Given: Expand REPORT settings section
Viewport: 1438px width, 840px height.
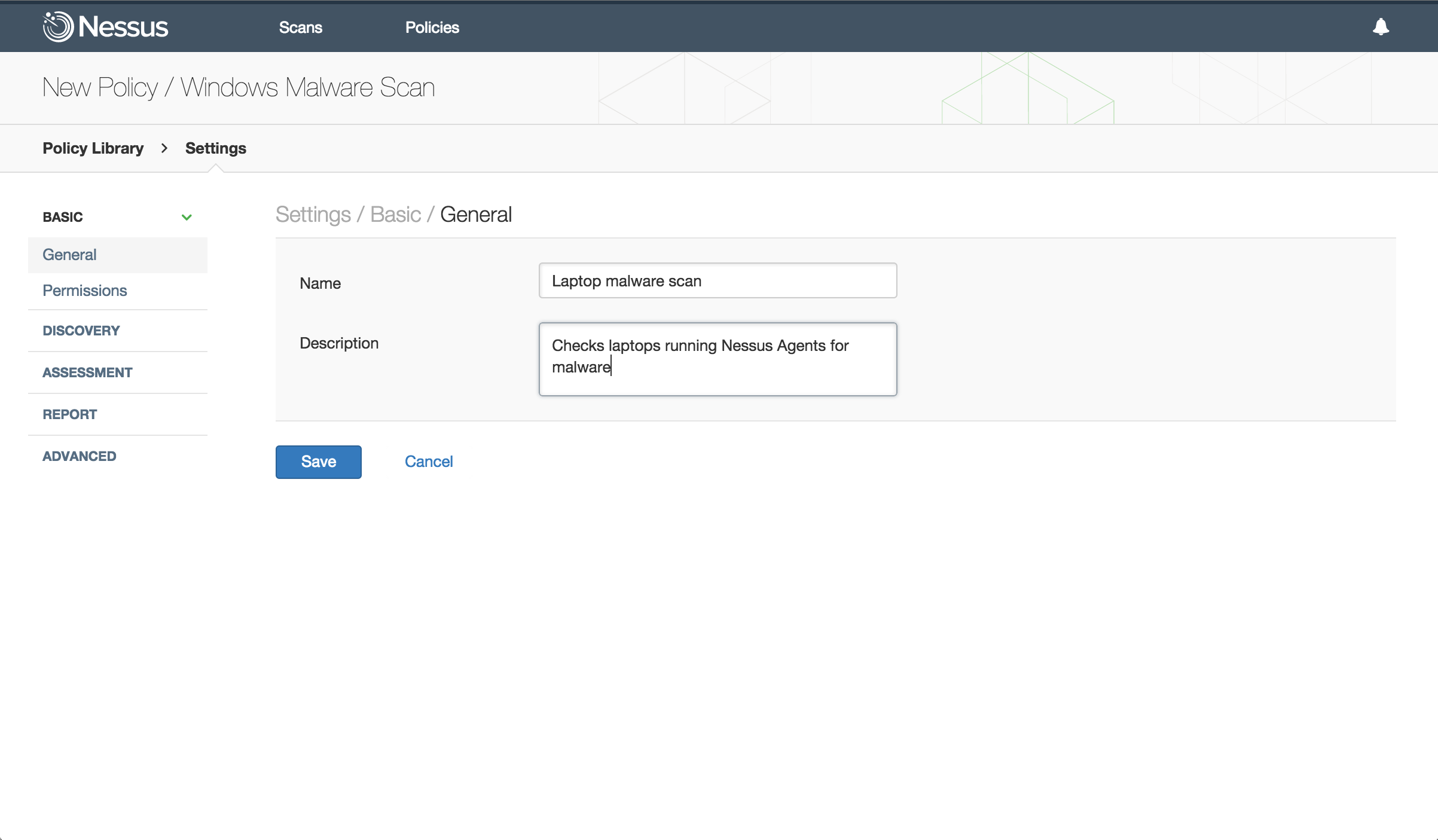Looking at the screenshot, I should (68, 413).
